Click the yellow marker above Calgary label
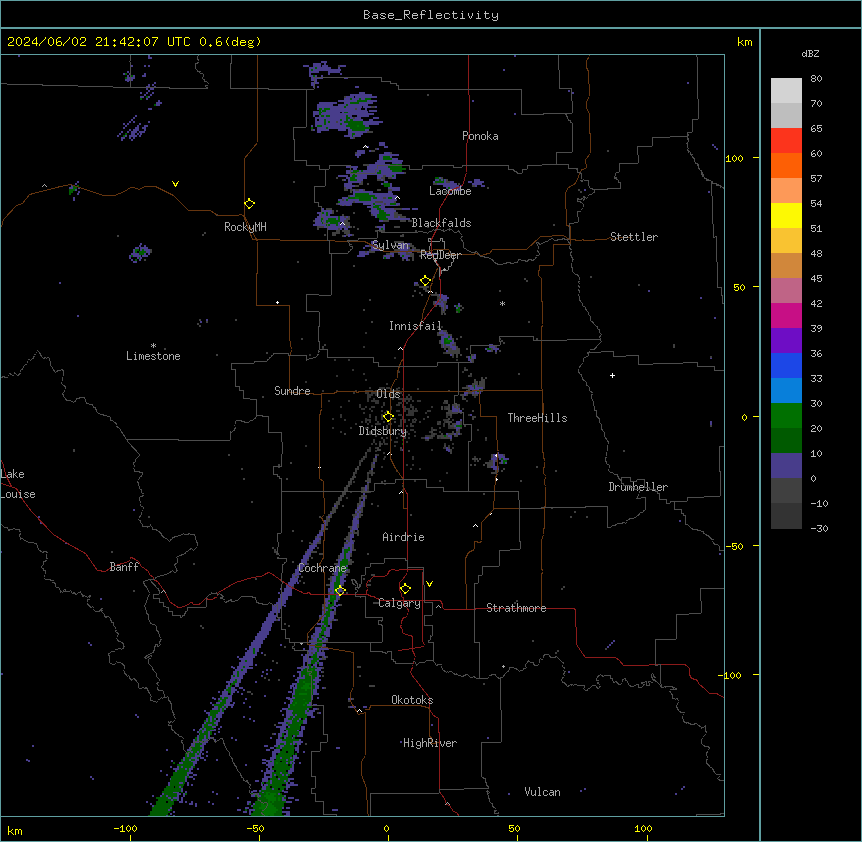862x842 pixels. click(405, 589)
